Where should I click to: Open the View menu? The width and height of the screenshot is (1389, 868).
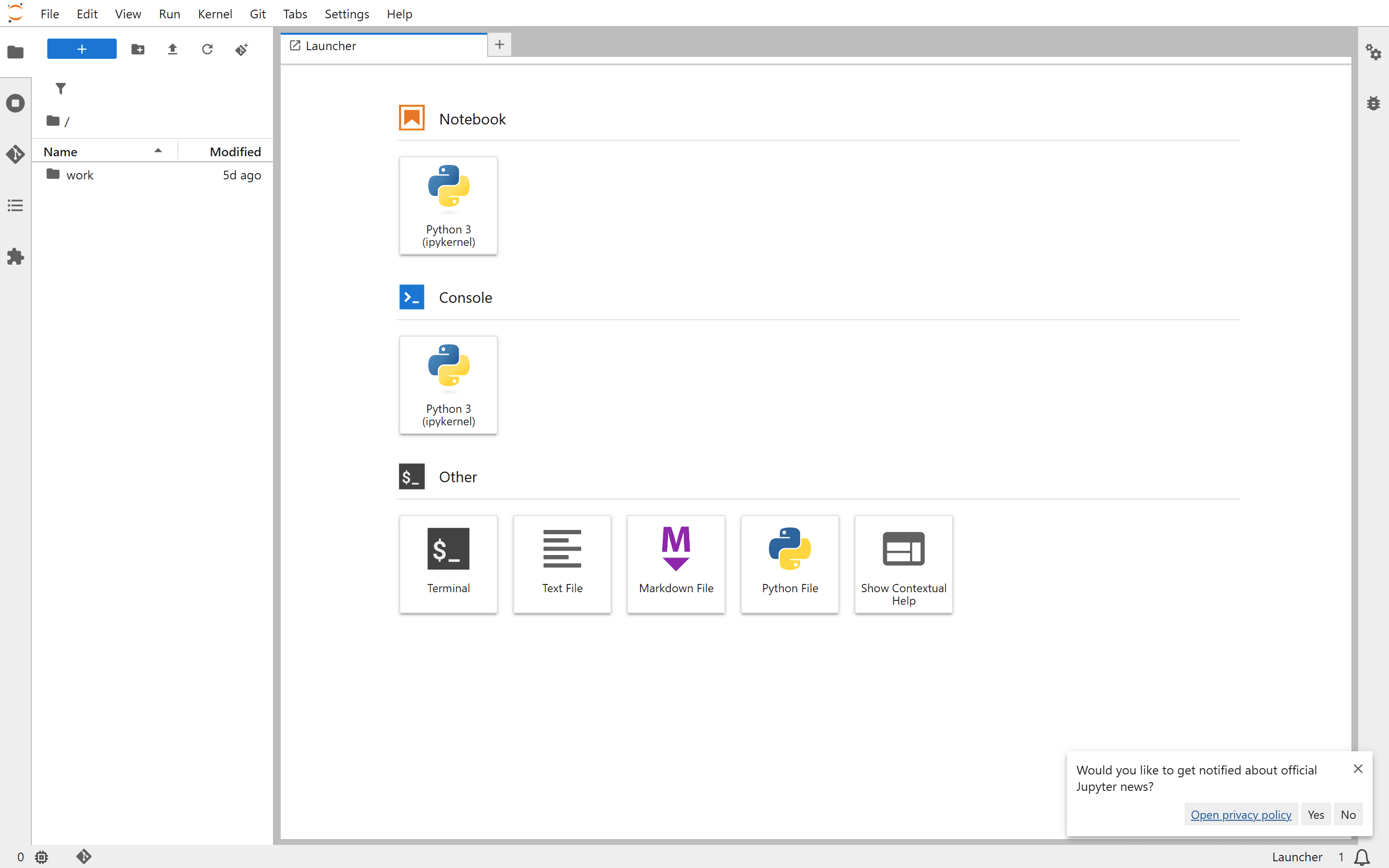(128, 14)
